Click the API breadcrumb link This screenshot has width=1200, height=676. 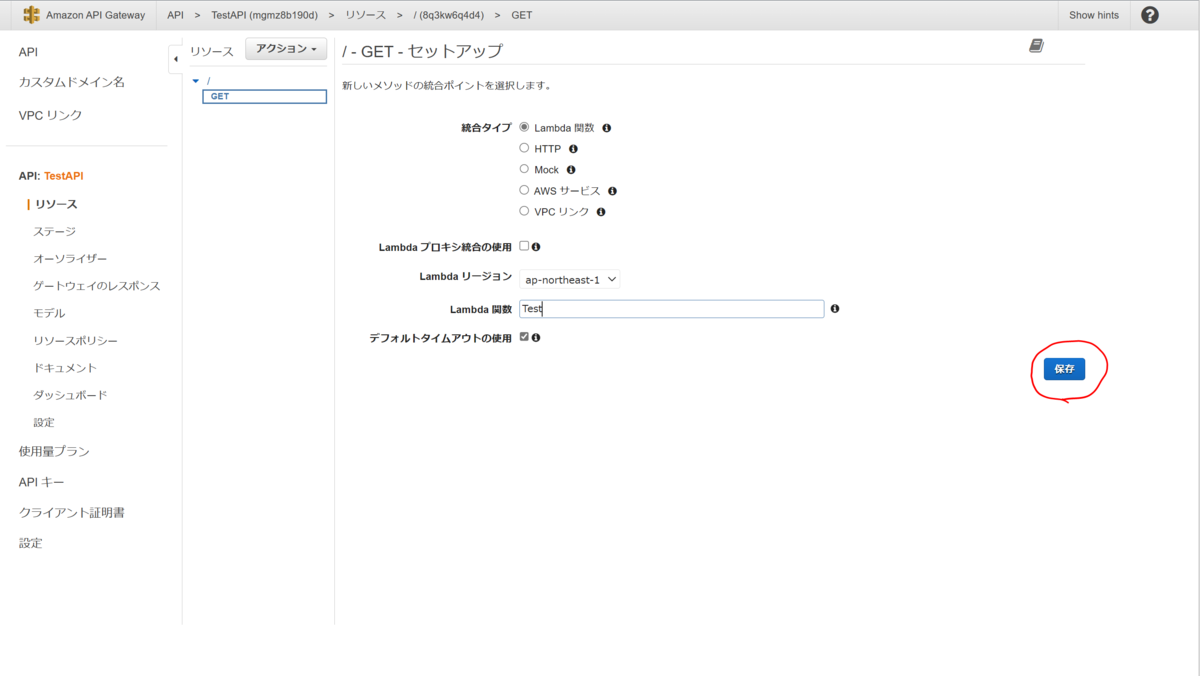(x=176, y=15)
